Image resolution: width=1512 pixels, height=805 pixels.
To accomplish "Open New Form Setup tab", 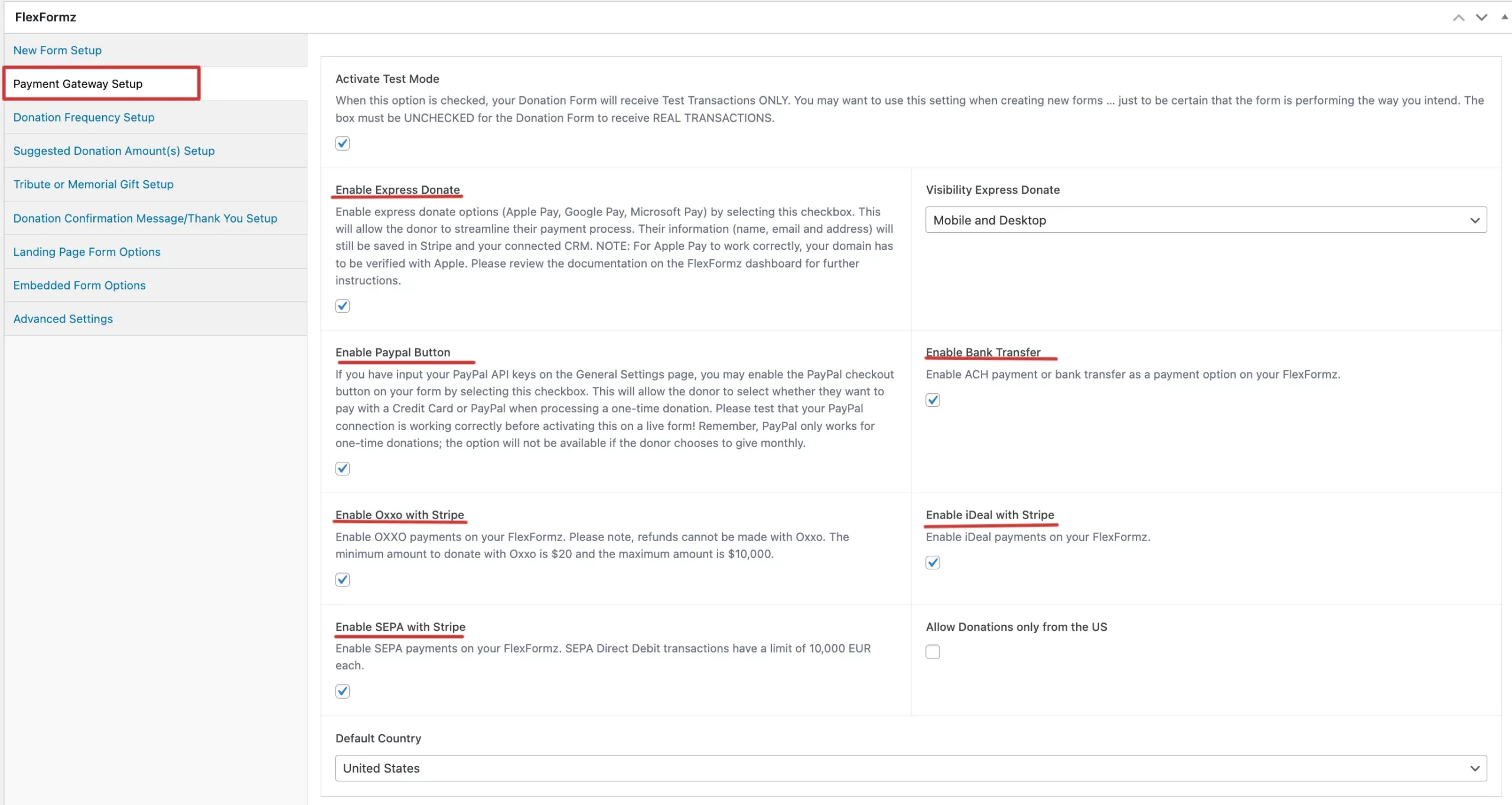I will tap(57, 50).
